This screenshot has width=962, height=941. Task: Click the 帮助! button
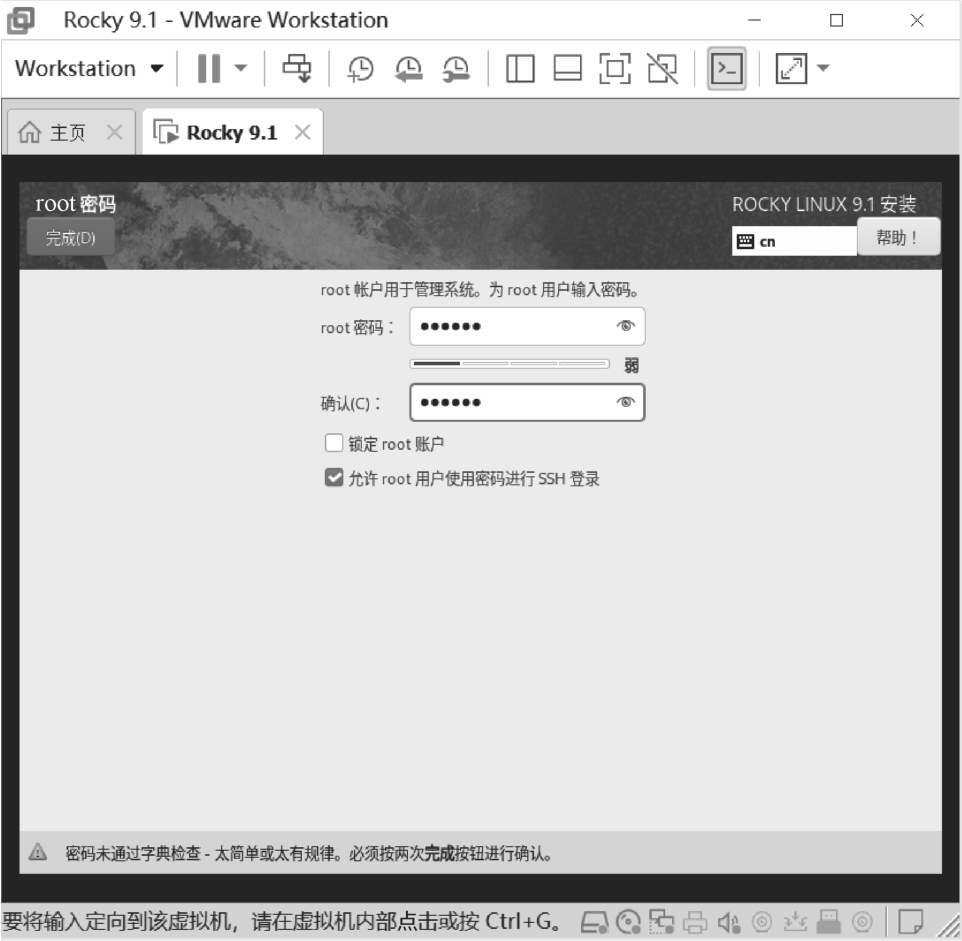[898, 237]
